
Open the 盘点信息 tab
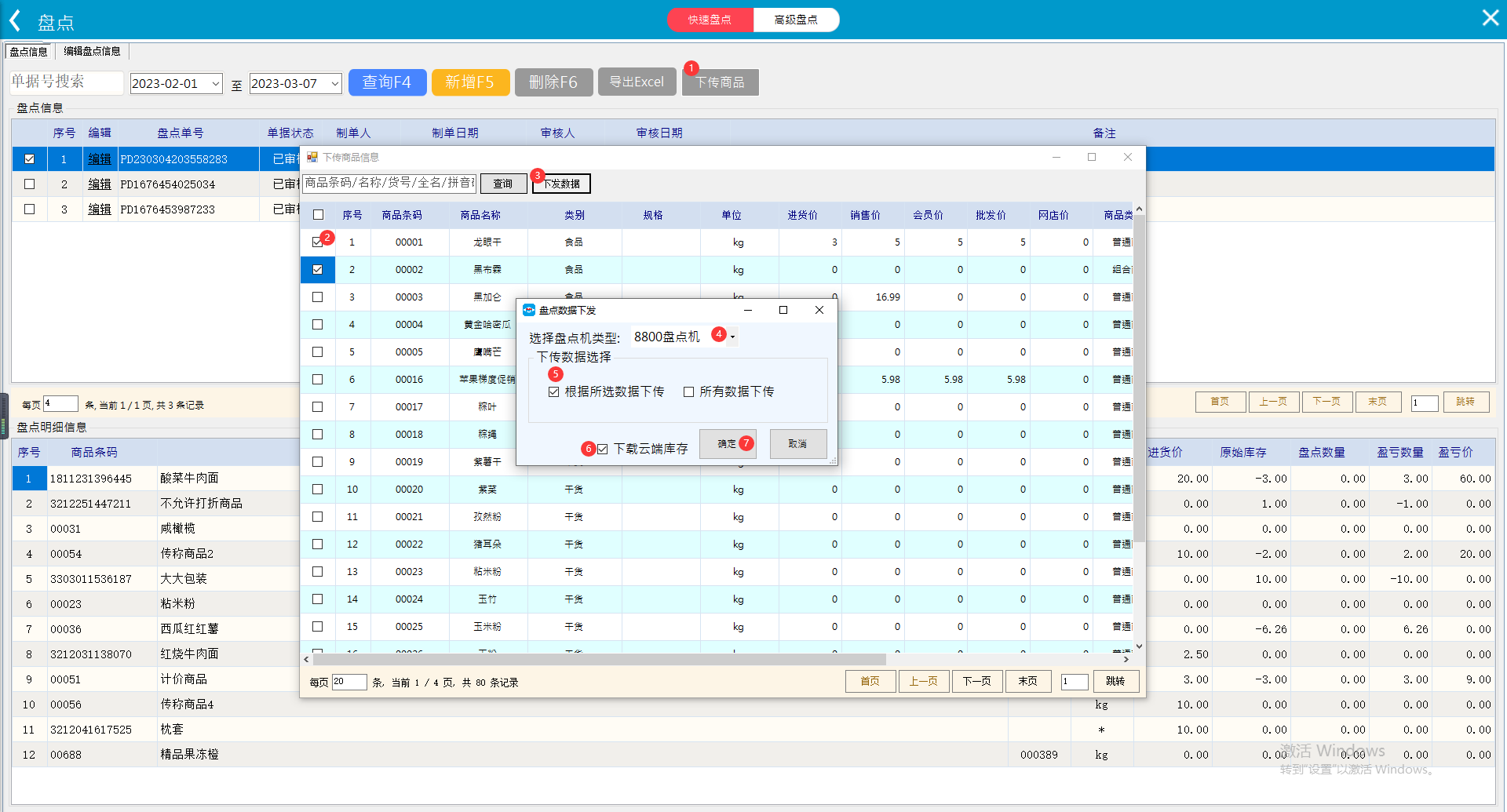[28, 51]
